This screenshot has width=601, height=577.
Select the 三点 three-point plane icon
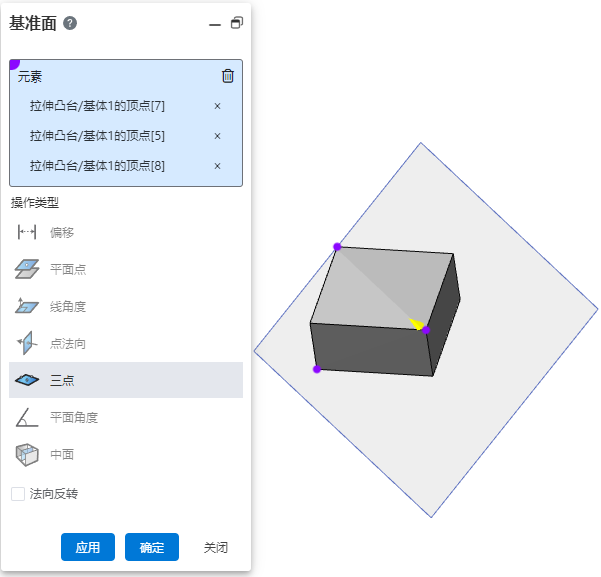click(x=27, y=380)
